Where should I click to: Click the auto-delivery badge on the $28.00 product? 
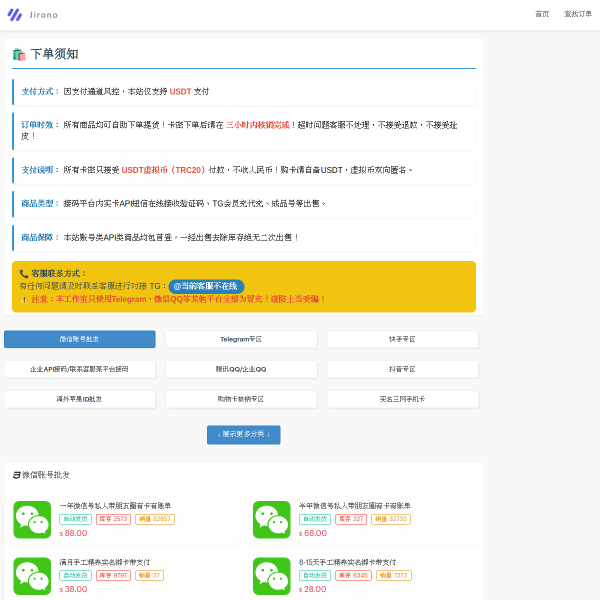coord(315,575)
